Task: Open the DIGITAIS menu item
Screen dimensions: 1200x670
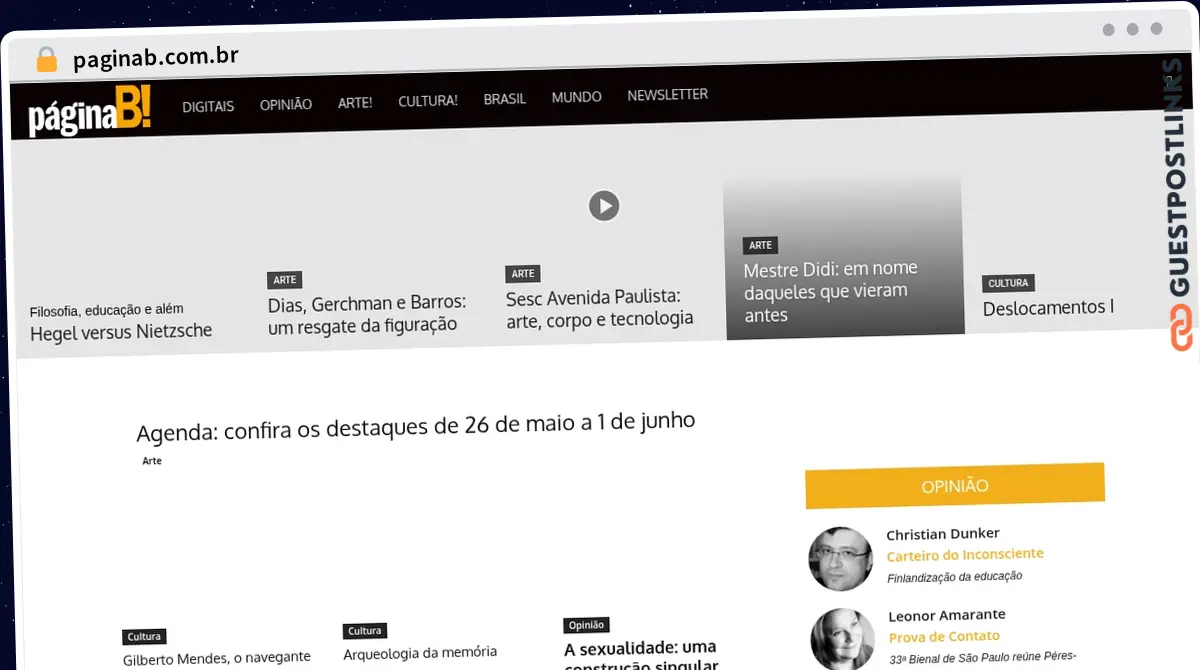Action: click(208, 106)
